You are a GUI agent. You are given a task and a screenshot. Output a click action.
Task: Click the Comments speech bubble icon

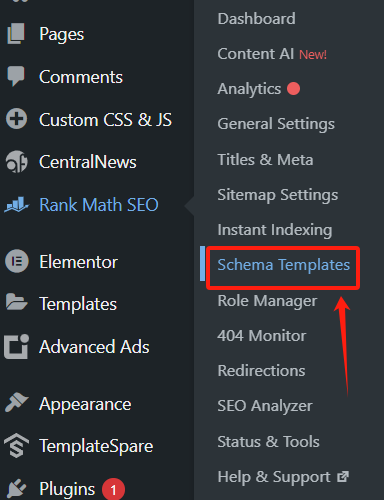click(16, 76)
